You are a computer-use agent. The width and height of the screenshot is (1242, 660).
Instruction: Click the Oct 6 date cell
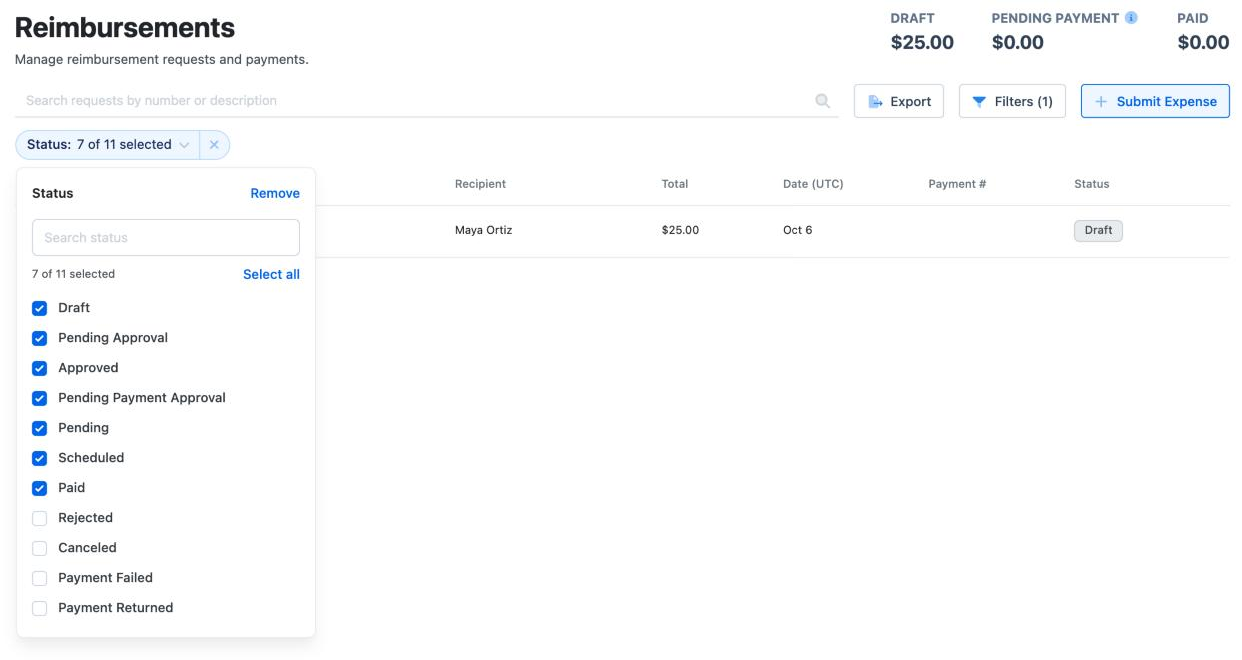point(798,230)
